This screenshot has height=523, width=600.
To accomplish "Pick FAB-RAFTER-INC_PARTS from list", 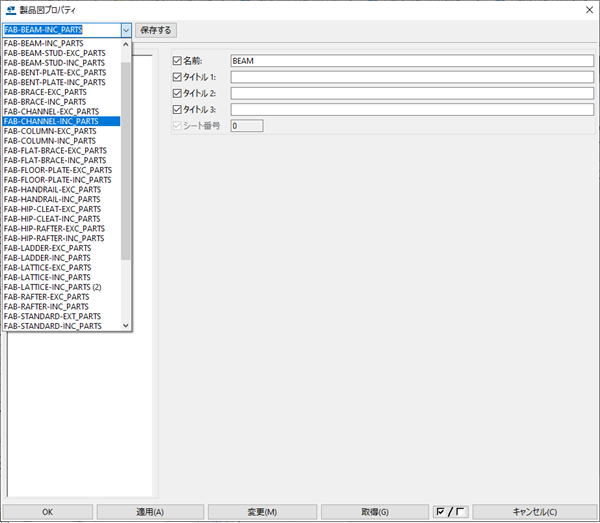I will 62,306.
